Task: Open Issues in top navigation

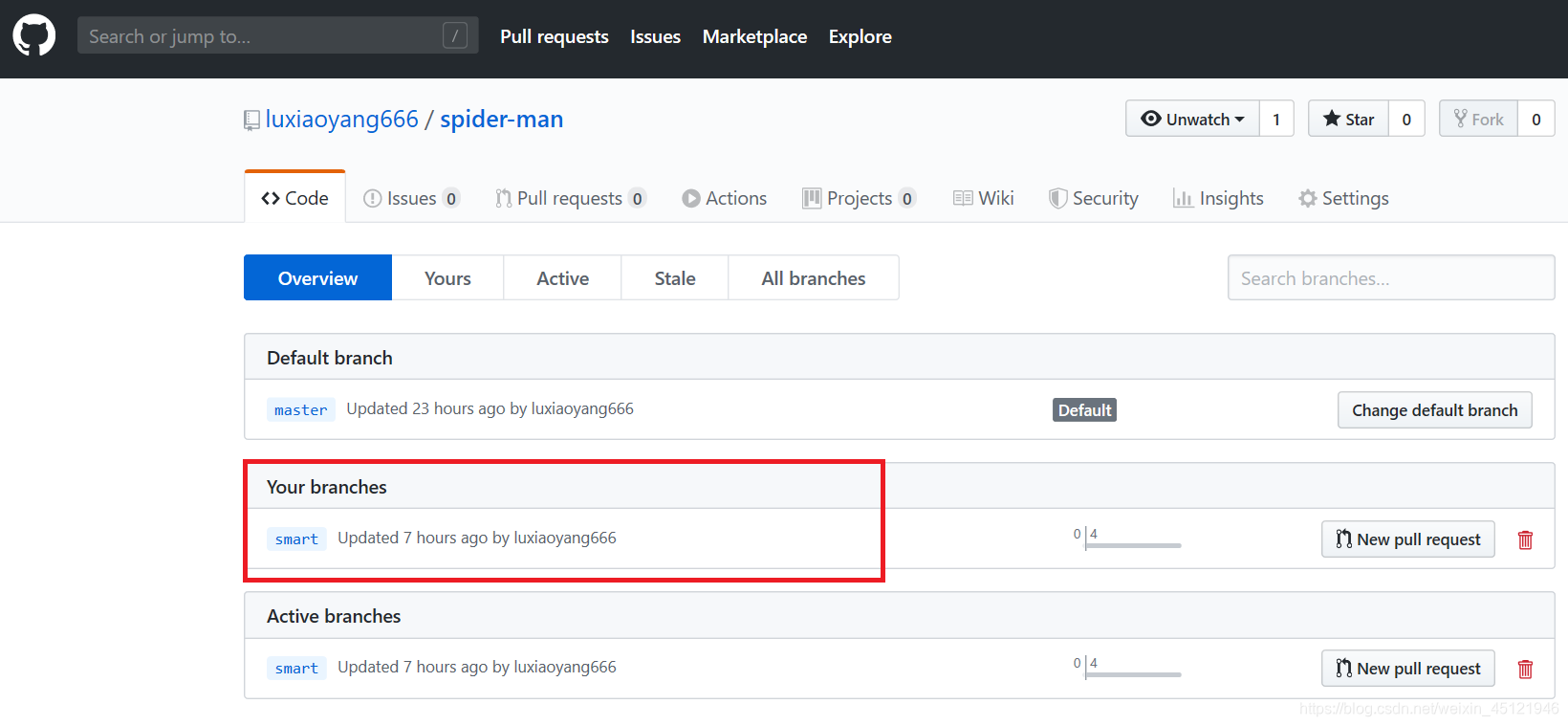Action: 655,36
